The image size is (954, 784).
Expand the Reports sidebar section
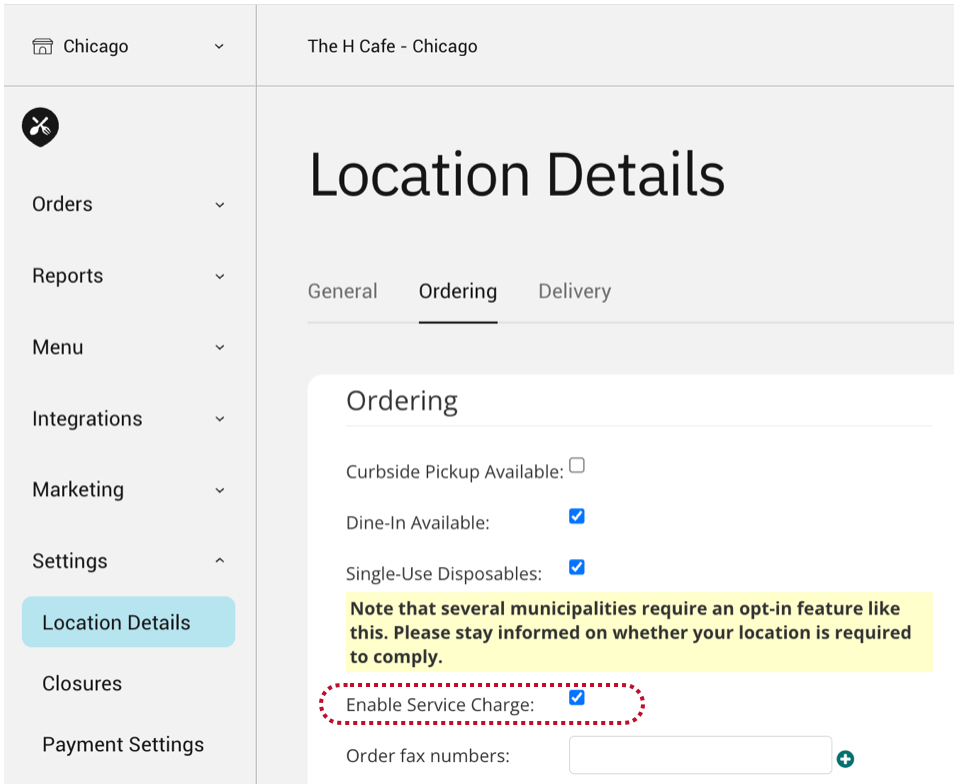coord(128,276)
